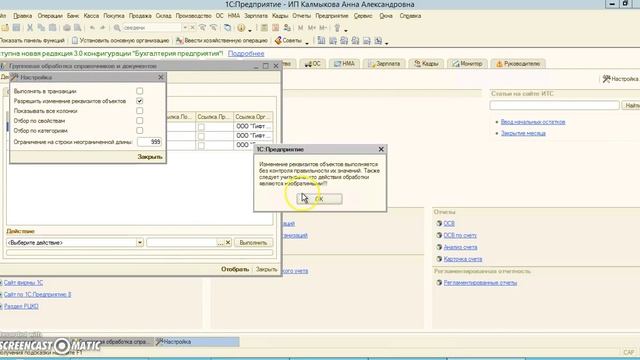The height and width of the screenshot is (360, 640).
Task: Click the ellipsis selection button in action row
Action: pyautogui.click(x=220, y=242)
